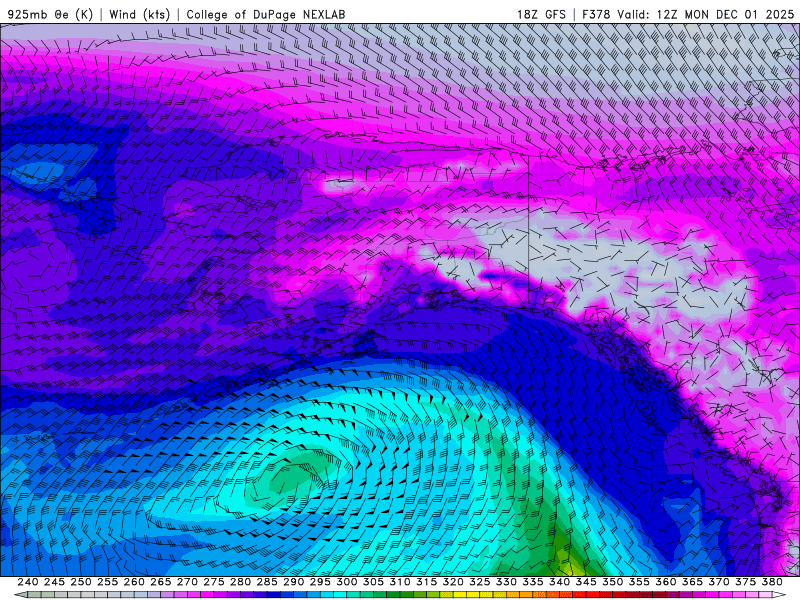Select the 315 value on the color scale
This screenshot has height=600, width=800.
[426, 582]
